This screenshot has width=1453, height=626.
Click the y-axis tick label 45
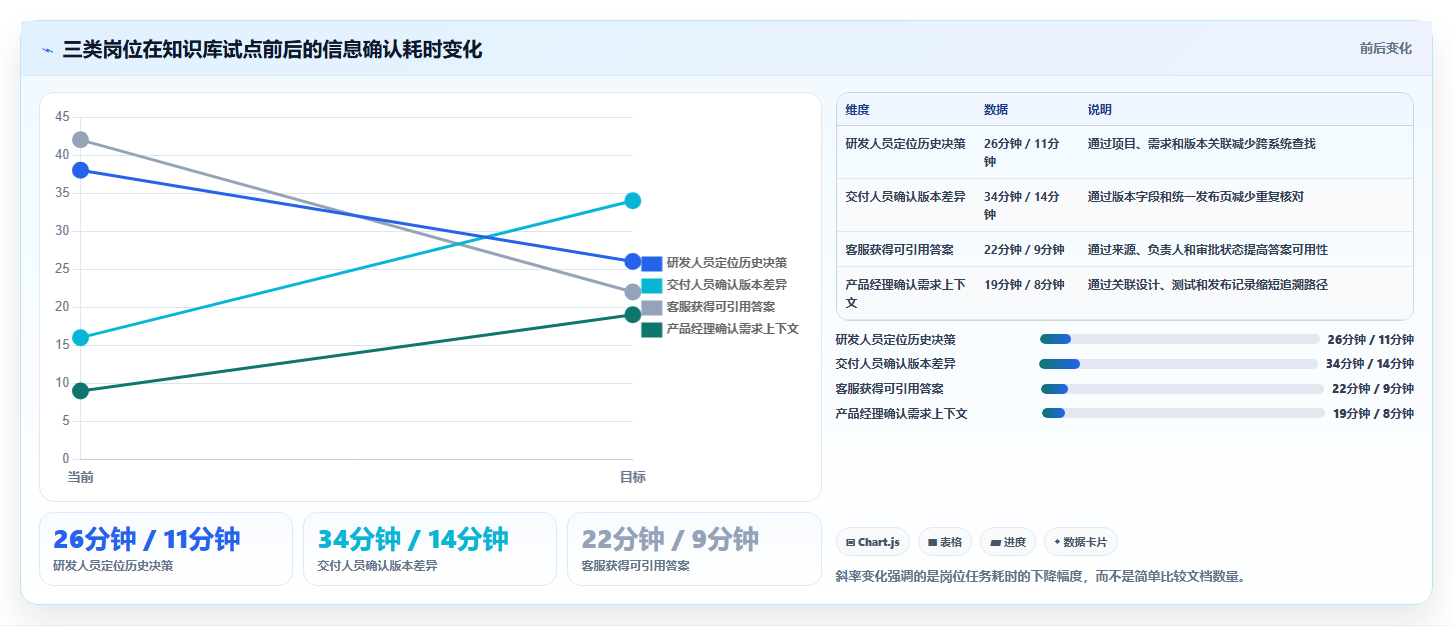pos(62,117)
